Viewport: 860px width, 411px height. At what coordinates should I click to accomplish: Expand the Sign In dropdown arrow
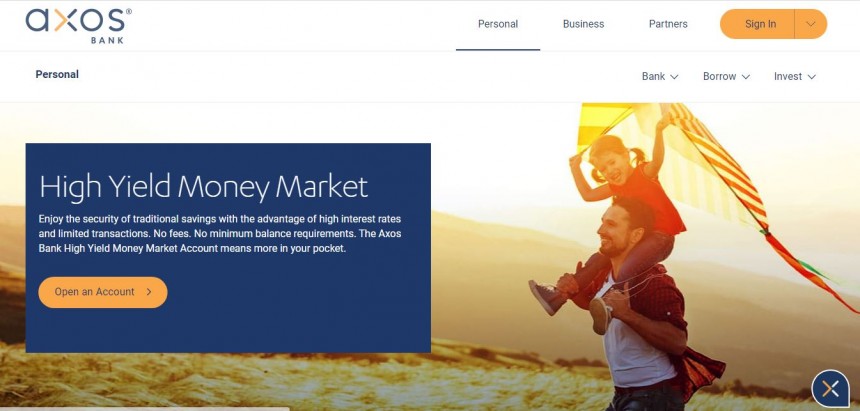811,24
